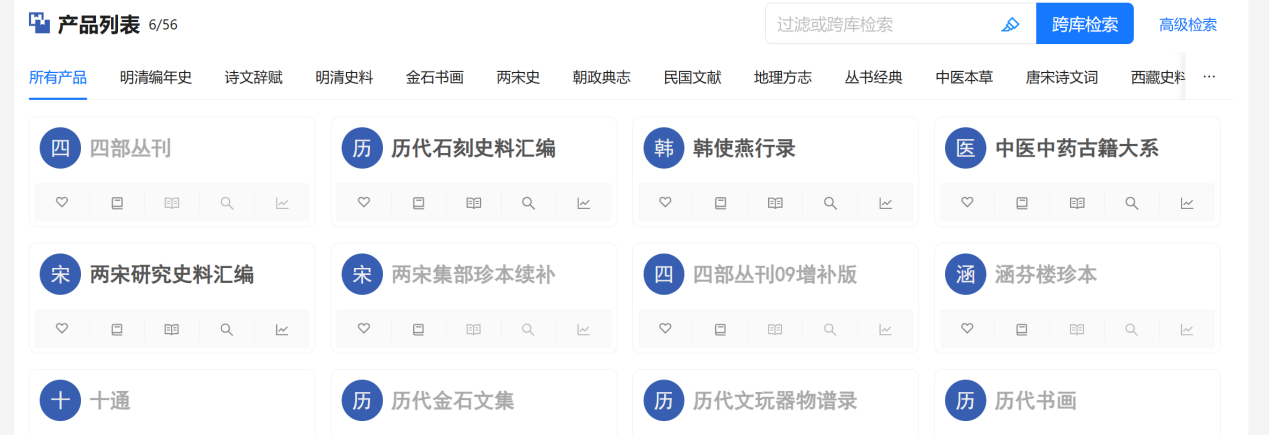Click the book catalog icon under 历代石刻史料汇编
This screenshot has height=435, width=1269.
pos(419,203)
